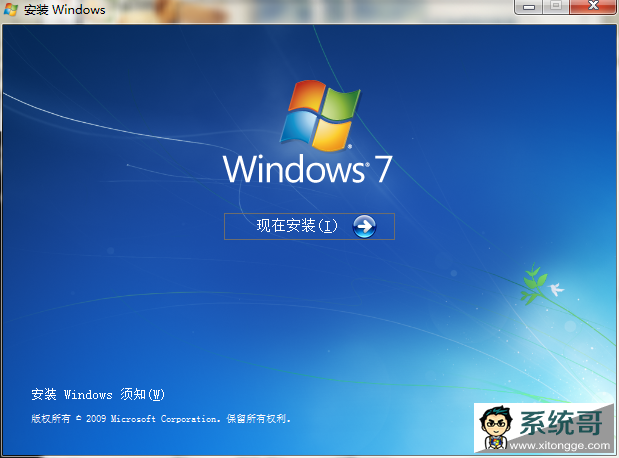Screen dimensions: 619x458
Task: Click the copyright text 版权所有 2009 Microsoft Corporation
Action: (161, 419)
